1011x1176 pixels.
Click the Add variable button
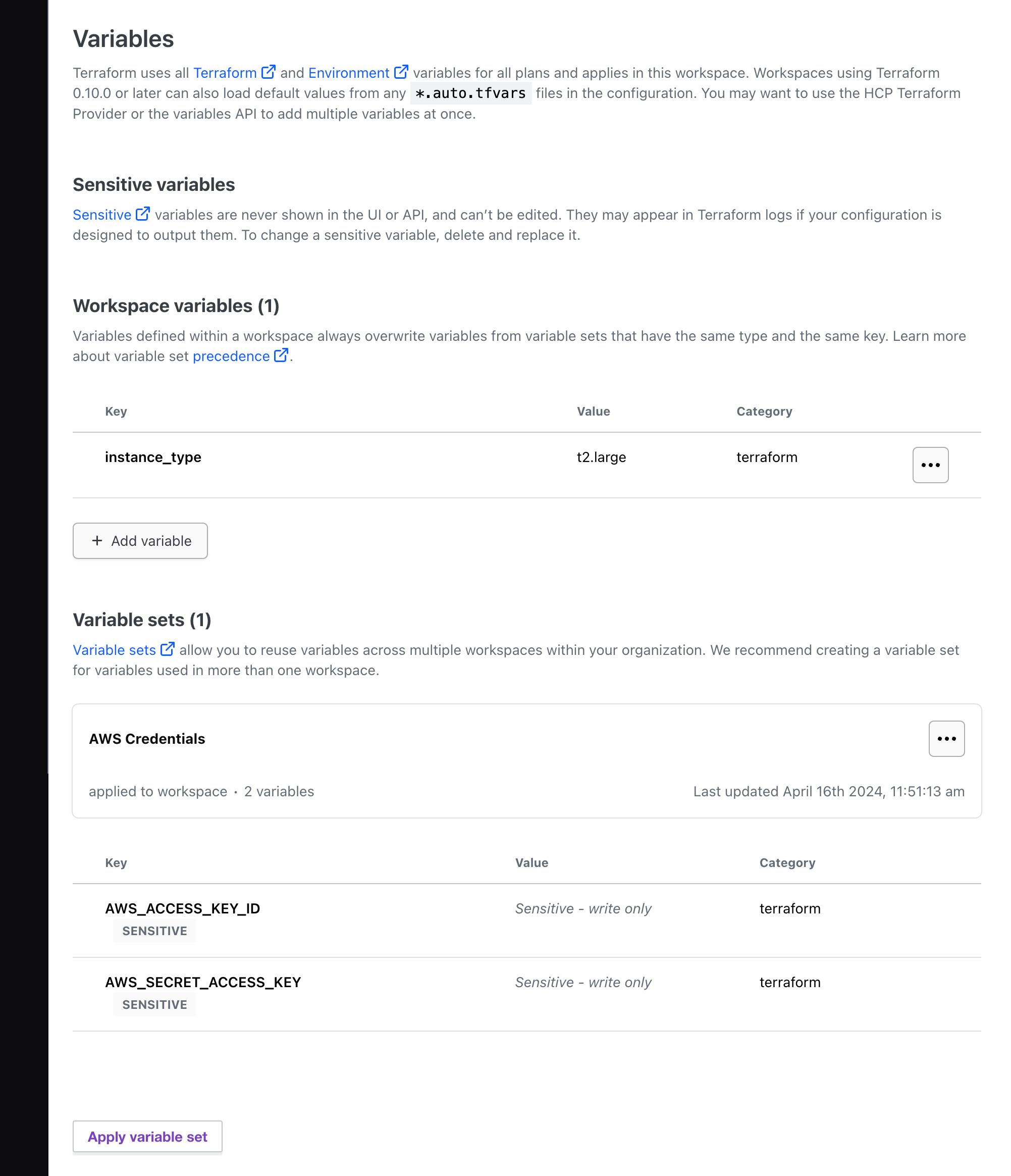(x=140, y=540)
